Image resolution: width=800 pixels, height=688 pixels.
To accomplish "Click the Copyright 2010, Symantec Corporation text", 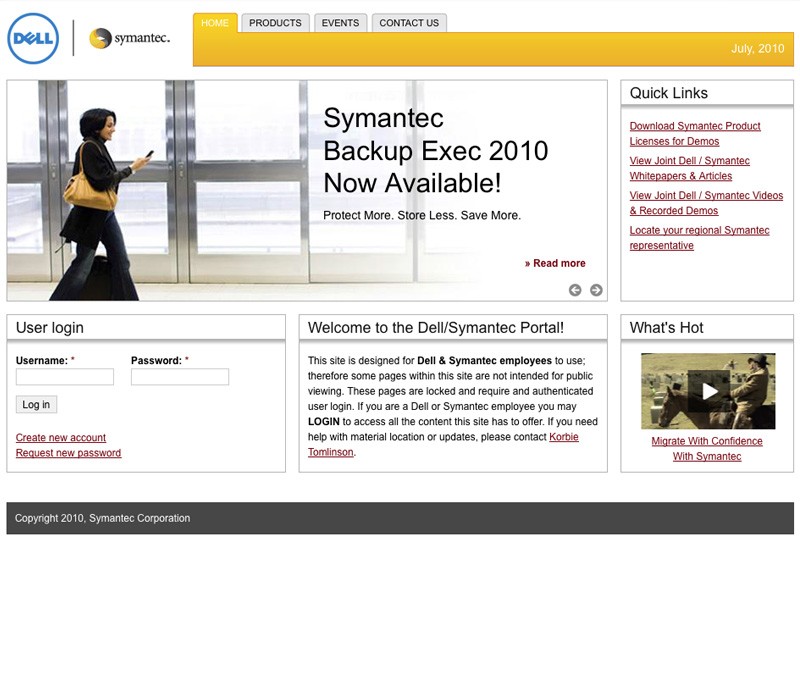I will pos(103,518).
